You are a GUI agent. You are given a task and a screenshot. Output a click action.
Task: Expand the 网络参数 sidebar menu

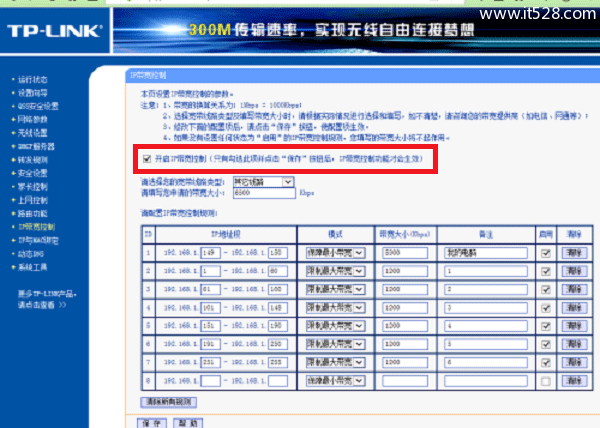tap(33, 120)
